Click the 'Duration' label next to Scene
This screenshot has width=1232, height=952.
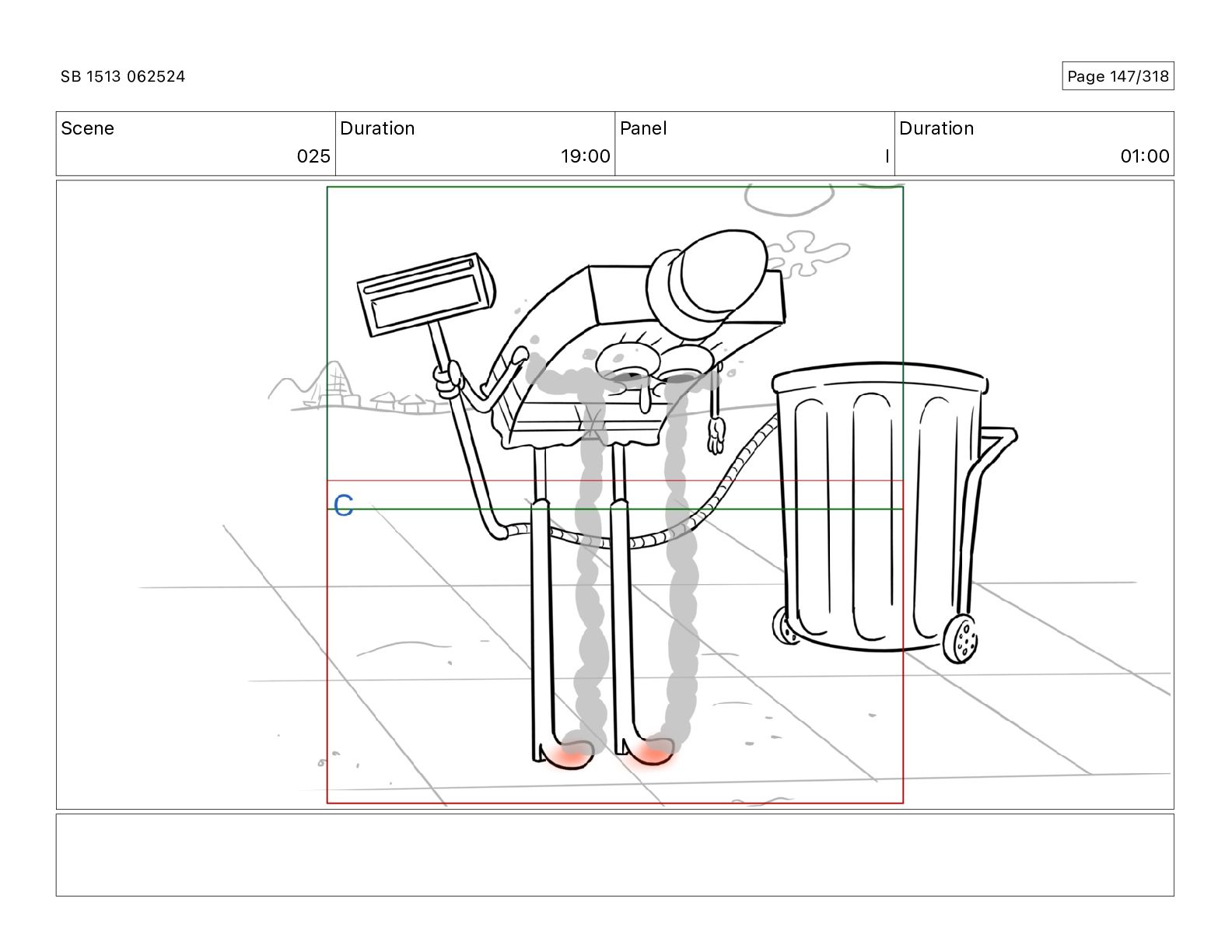pos(377,128)
